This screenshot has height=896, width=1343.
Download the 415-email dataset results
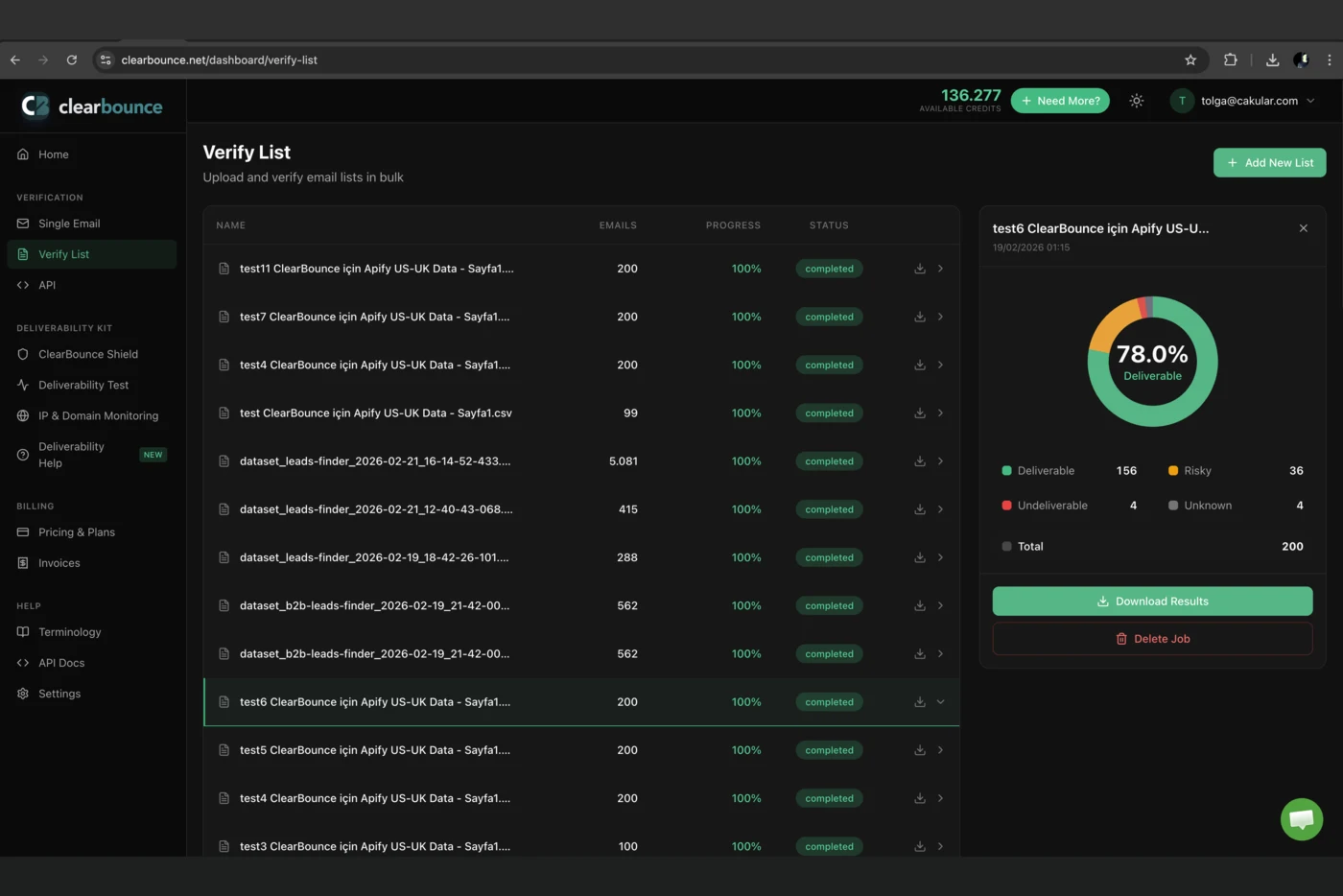920,509
